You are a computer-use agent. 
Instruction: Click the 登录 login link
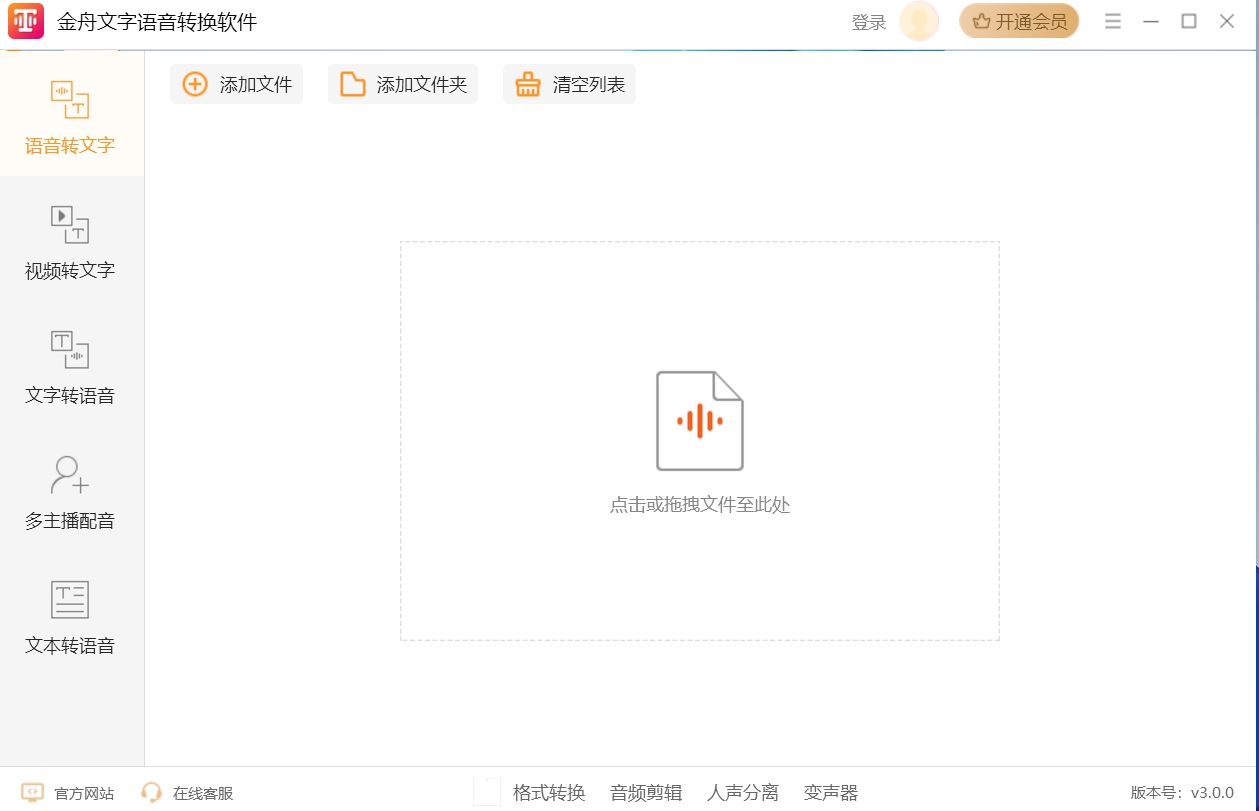pos(868,23)
